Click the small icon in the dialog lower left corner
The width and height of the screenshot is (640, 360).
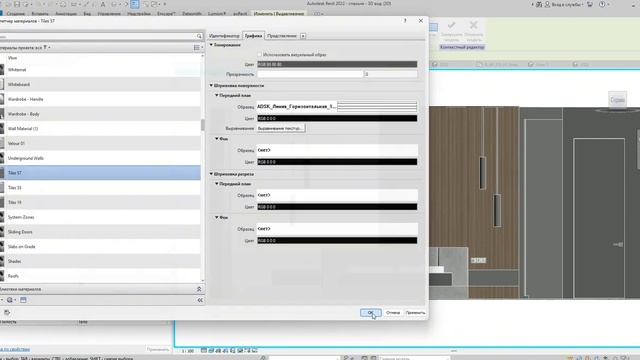click(7, 313)
